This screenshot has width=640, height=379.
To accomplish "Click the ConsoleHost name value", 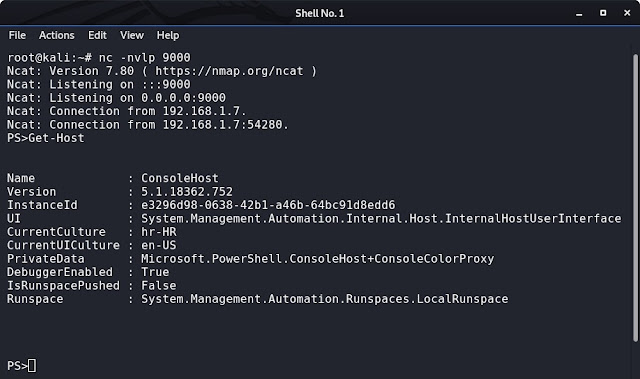I will pyautogui.click(x=180, y=178).
